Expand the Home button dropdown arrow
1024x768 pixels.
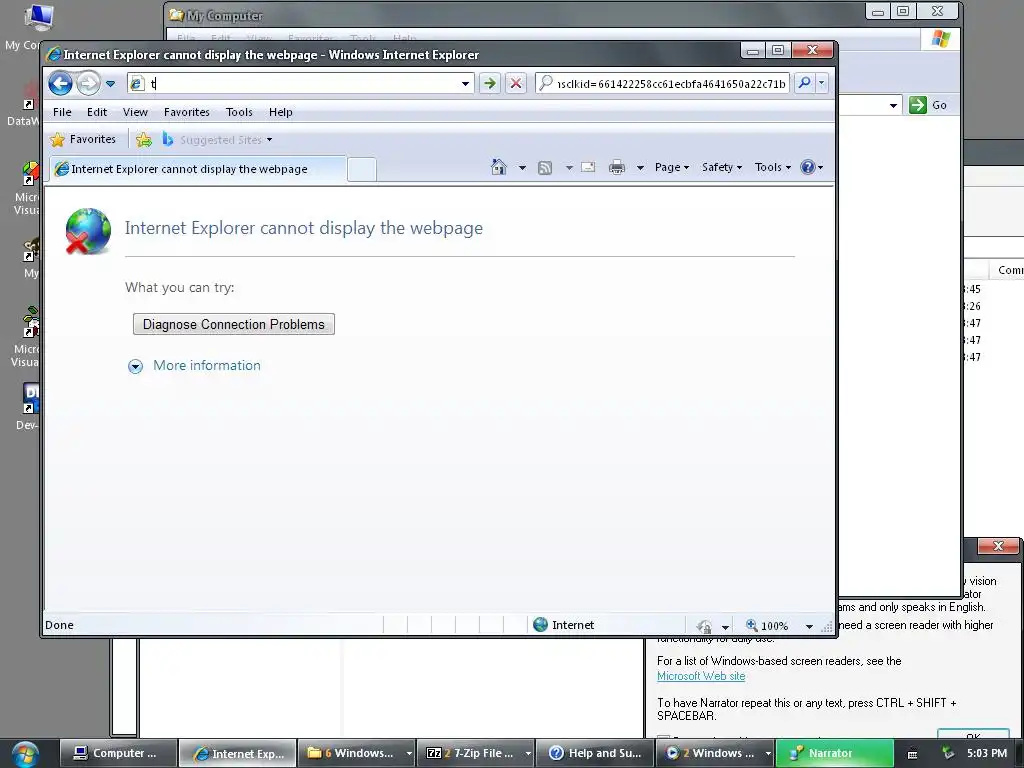pos(522,168)
